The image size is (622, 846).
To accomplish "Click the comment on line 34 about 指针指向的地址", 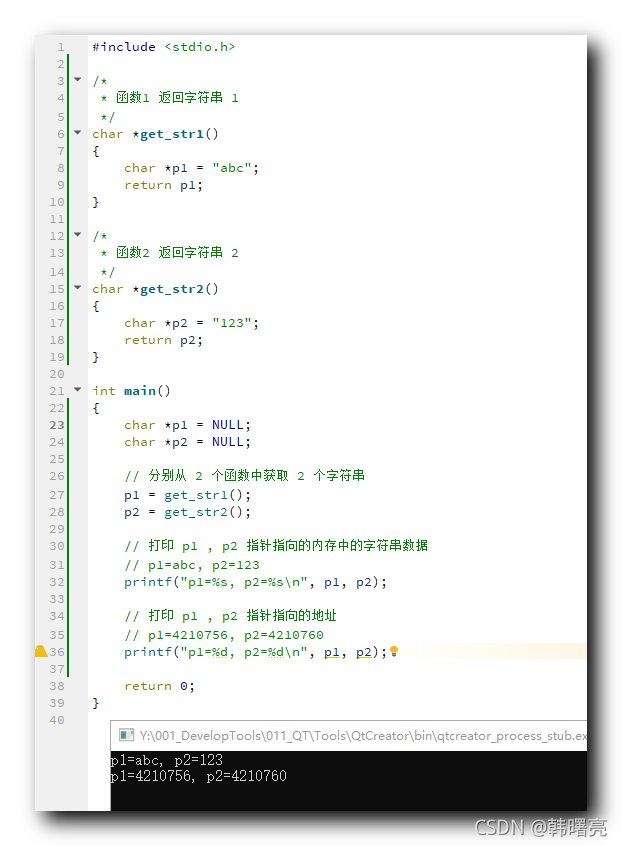I will click(x=230, y=616).
